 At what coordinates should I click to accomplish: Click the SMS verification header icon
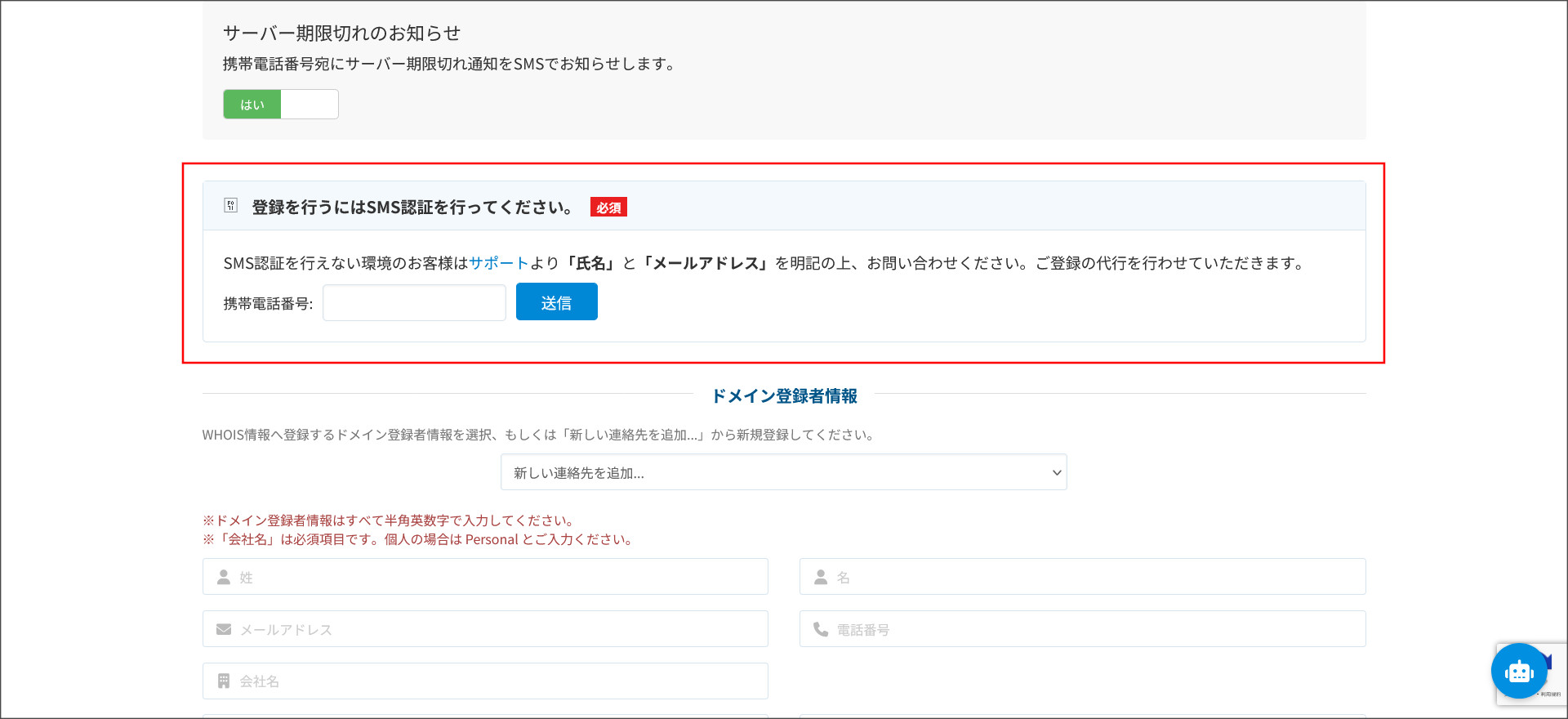[x=231, y=205]
